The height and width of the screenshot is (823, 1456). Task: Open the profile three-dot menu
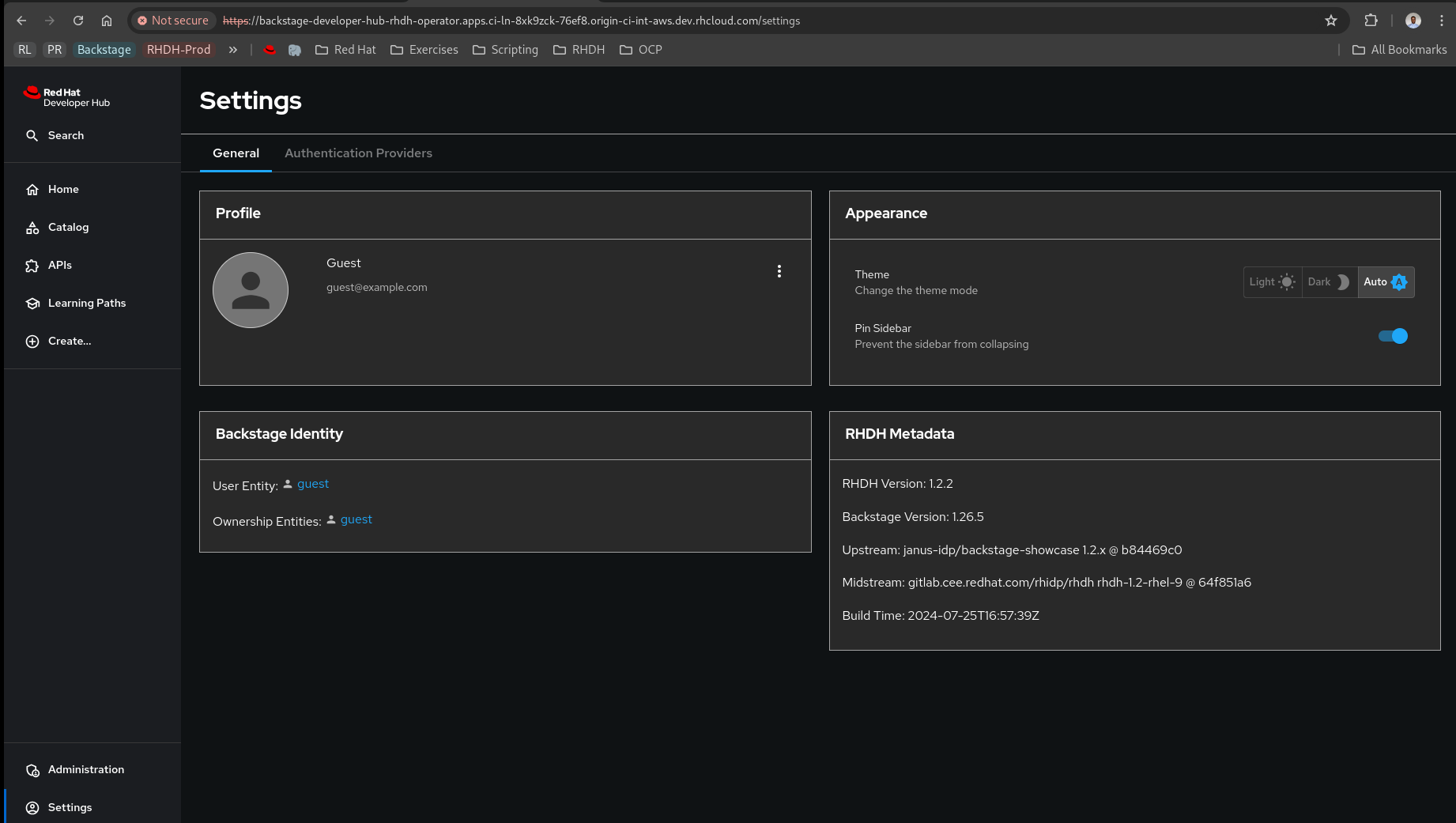pos(779,271)
